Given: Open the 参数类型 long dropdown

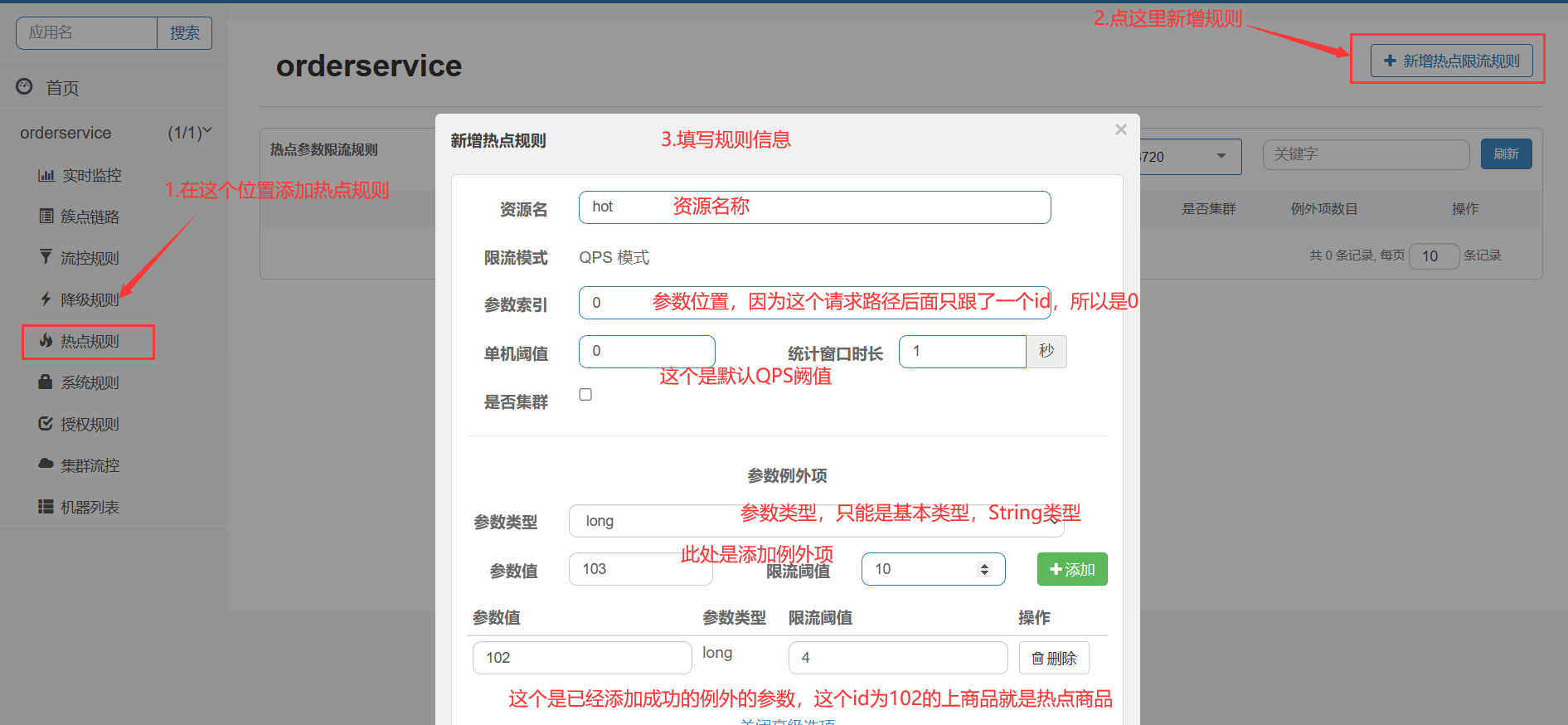Looking at the screenshot, I should (816, 521).
